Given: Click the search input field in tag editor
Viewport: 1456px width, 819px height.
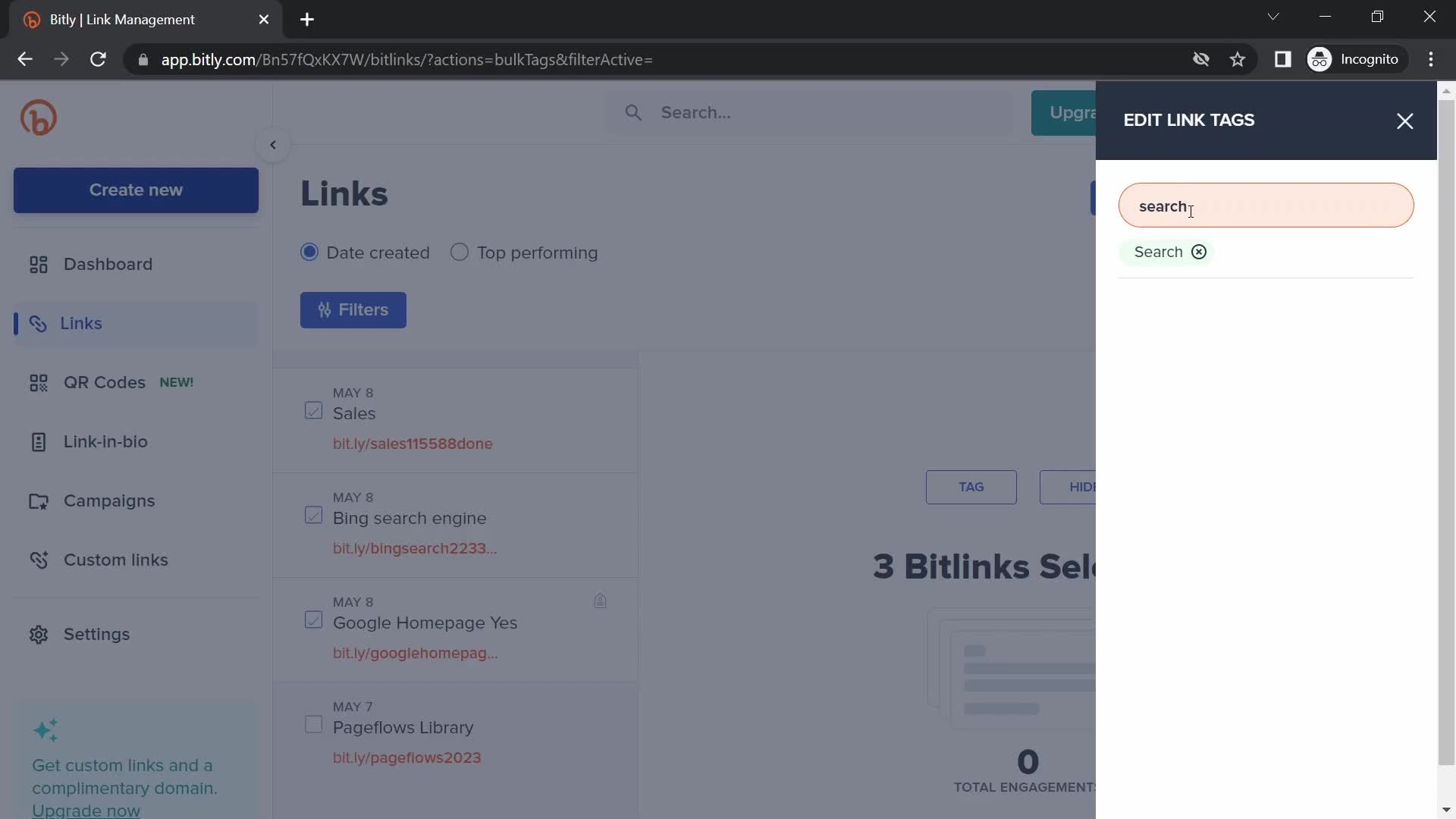Looking at the screenshot, I should tap(1264, 205).
